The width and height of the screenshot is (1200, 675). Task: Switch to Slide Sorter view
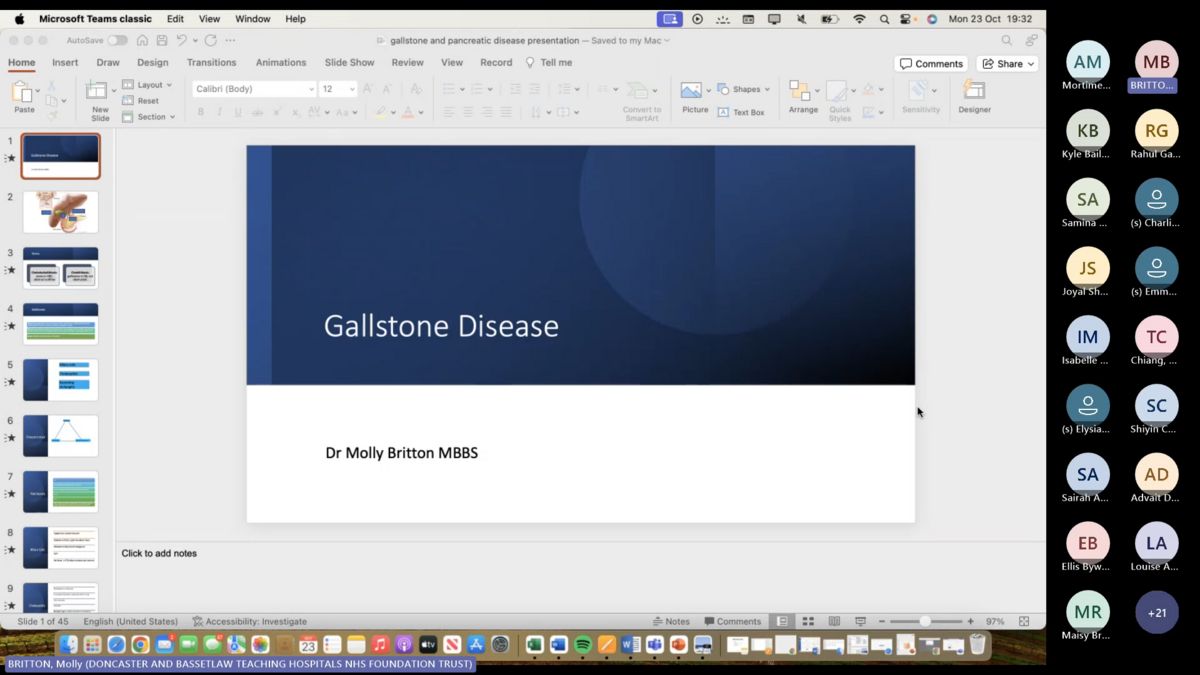(x=808, y=621)
